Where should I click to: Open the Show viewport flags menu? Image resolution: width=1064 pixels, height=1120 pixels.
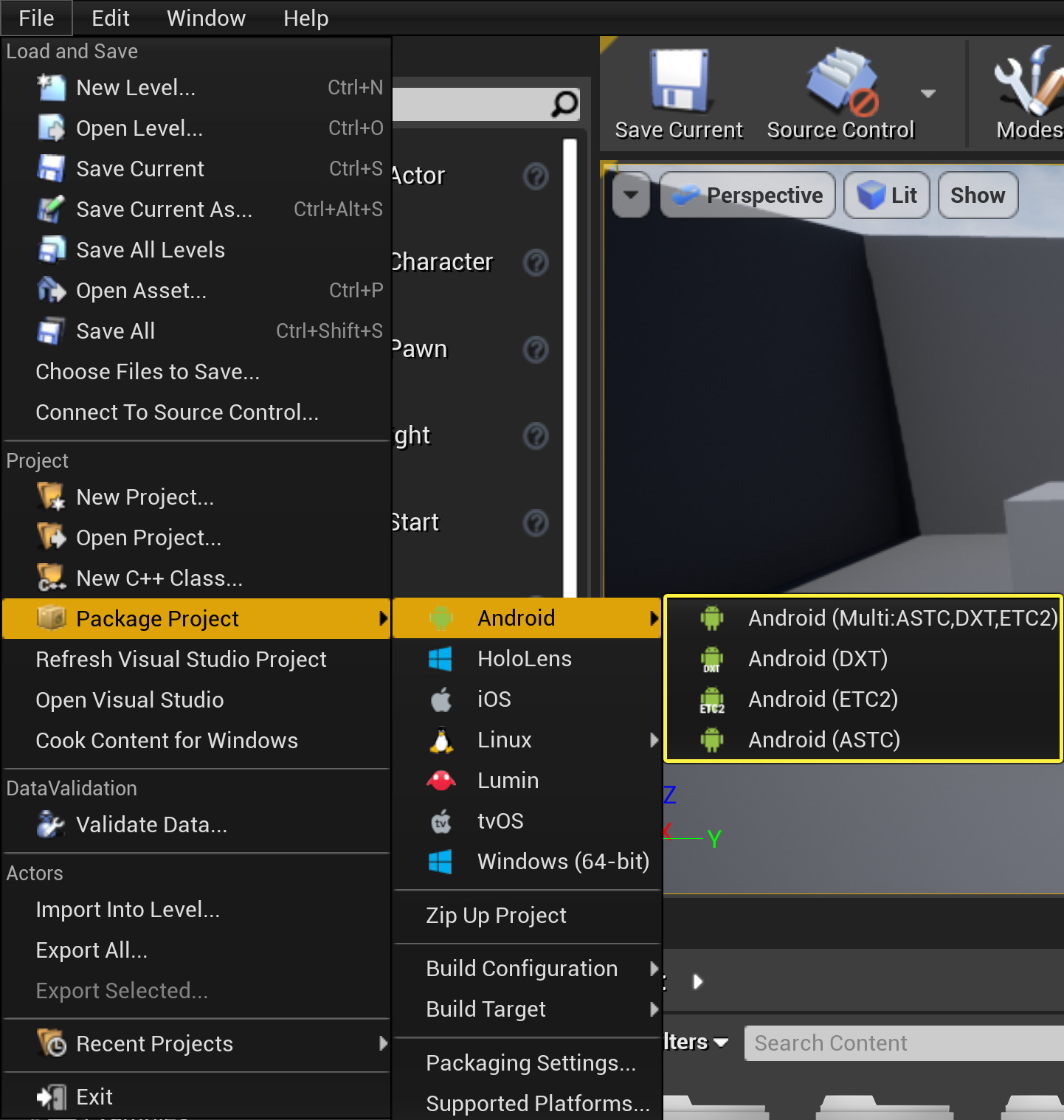point(978,195)
